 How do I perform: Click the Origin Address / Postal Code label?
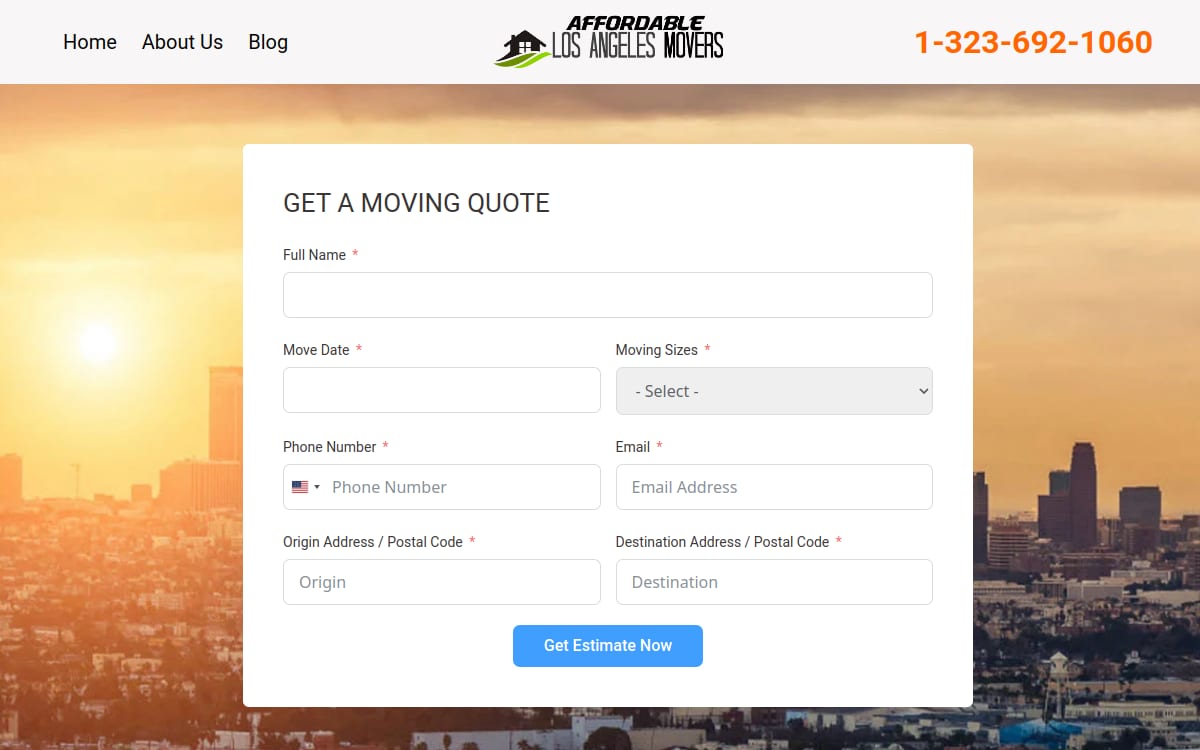[x=373, y=542]
